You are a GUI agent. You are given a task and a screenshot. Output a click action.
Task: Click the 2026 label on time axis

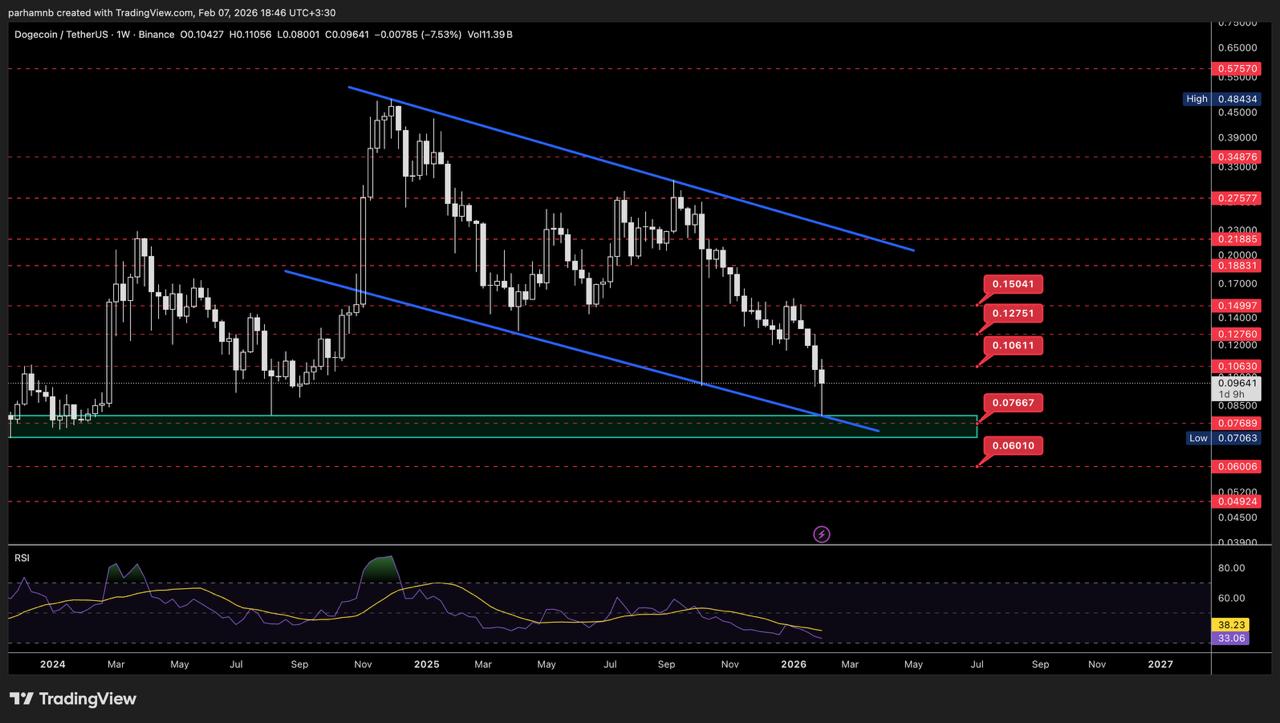[x=794, y=664]
